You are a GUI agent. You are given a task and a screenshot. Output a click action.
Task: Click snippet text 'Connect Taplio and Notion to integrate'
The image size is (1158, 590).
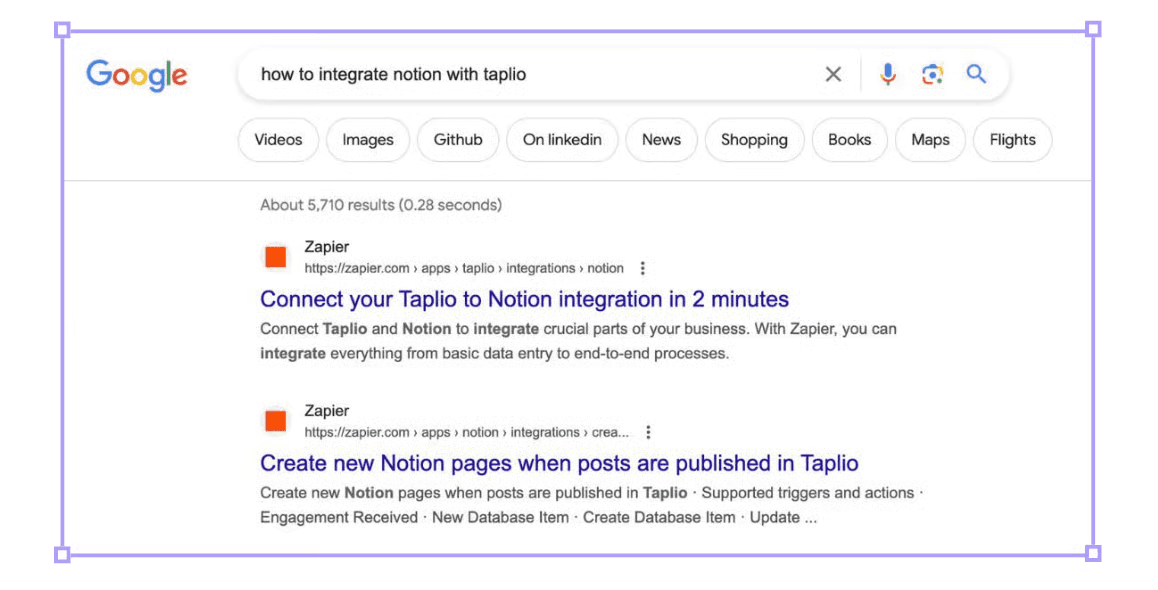(x=399, y=329)
